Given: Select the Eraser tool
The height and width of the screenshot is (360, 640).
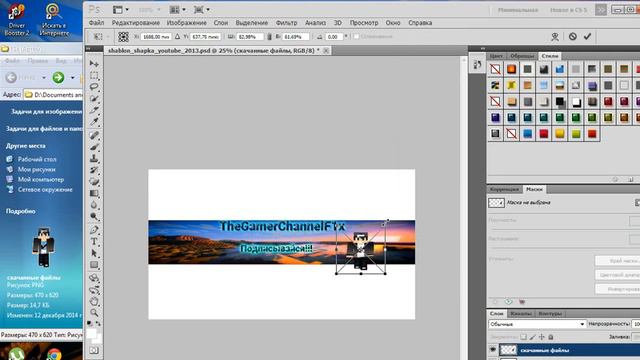Looking at the screenshot, I should 94,182.
